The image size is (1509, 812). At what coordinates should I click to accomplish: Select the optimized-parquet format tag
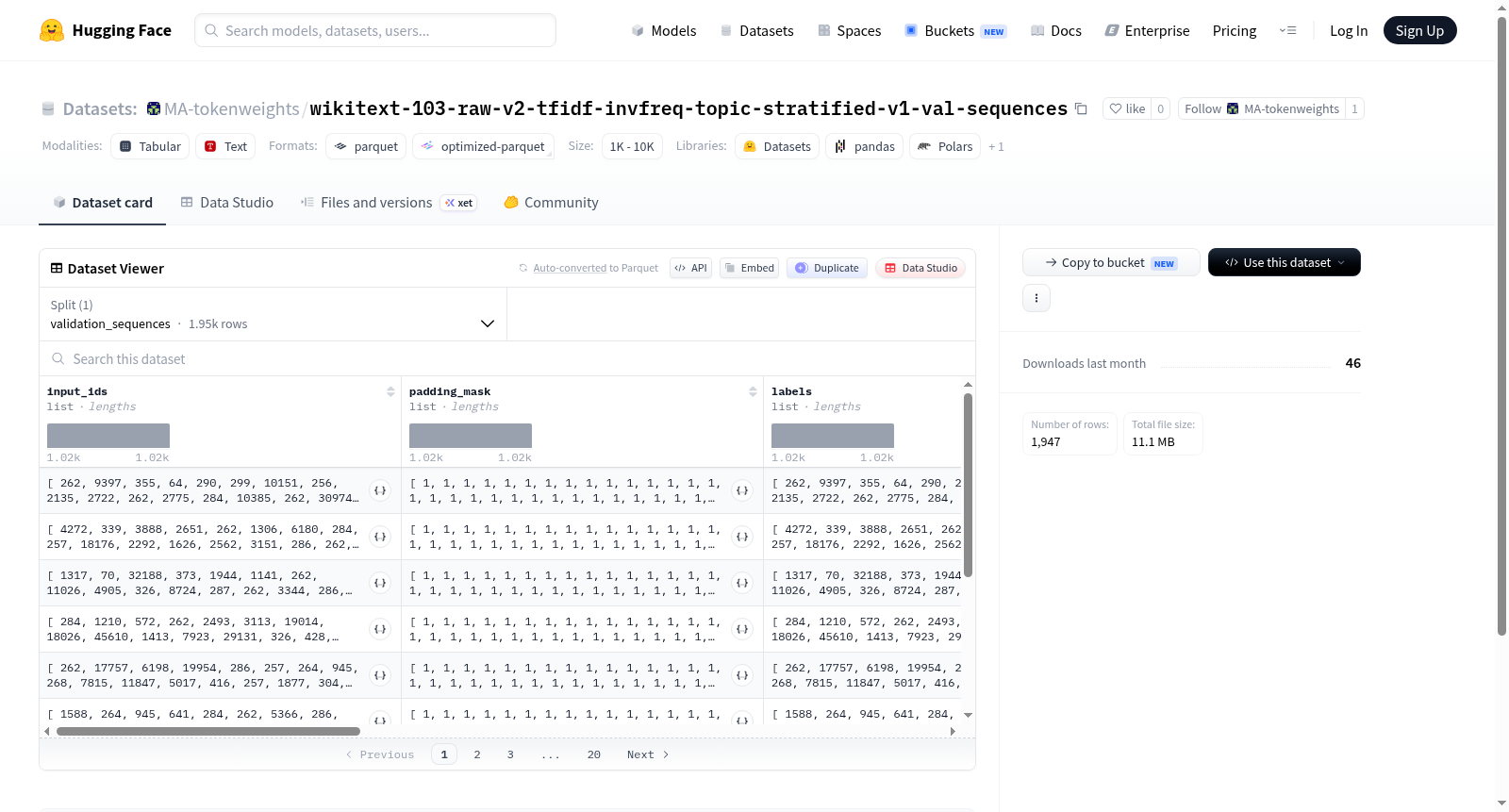(483, 146)
